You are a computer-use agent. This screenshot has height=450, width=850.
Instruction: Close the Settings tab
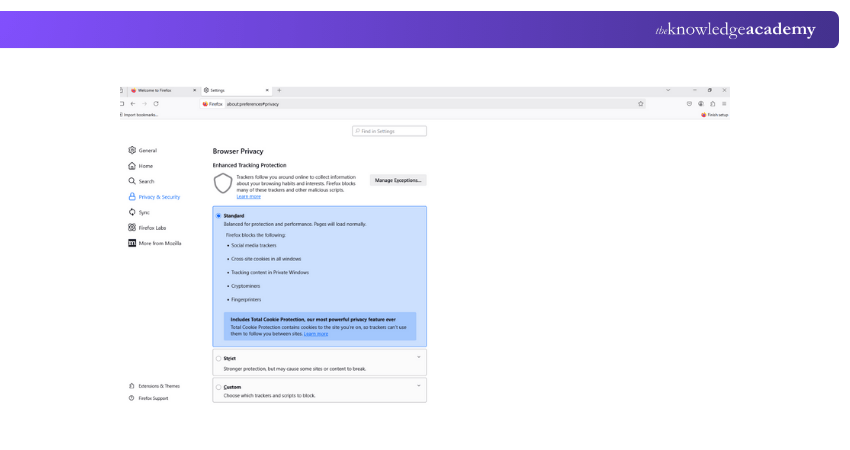pos(267,91)
